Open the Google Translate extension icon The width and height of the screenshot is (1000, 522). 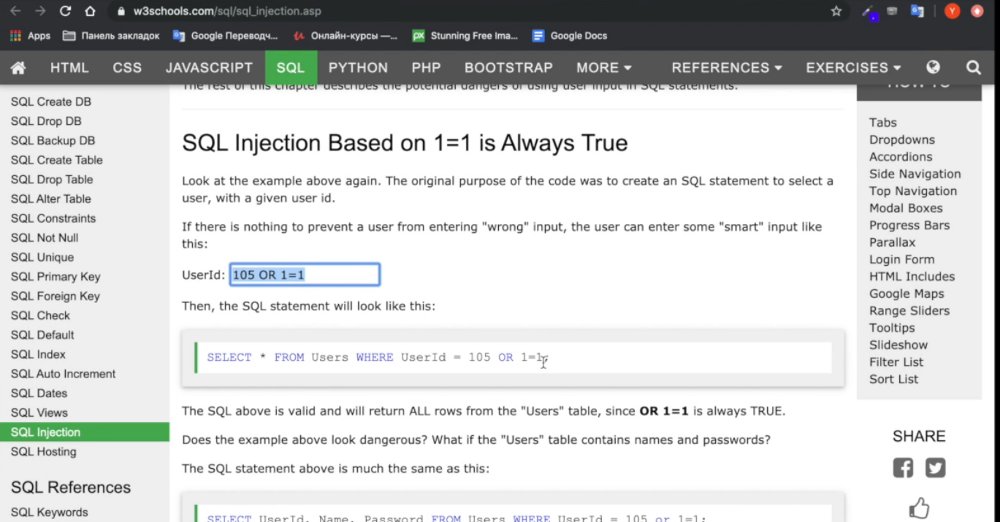pos(917,11)
